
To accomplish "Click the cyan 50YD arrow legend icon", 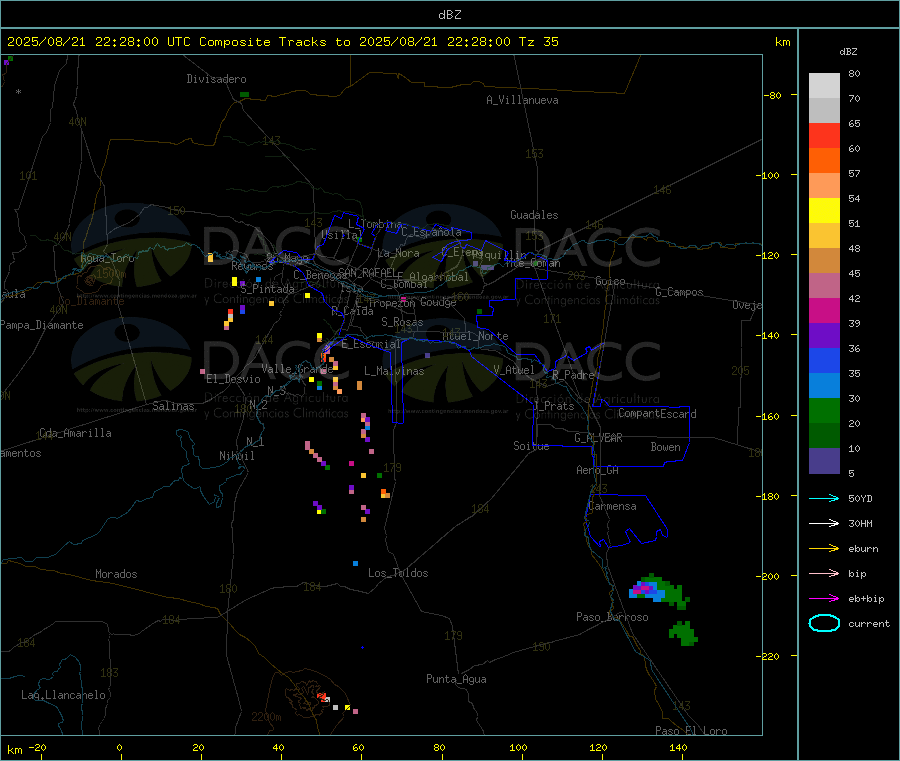I will point(824,498).
